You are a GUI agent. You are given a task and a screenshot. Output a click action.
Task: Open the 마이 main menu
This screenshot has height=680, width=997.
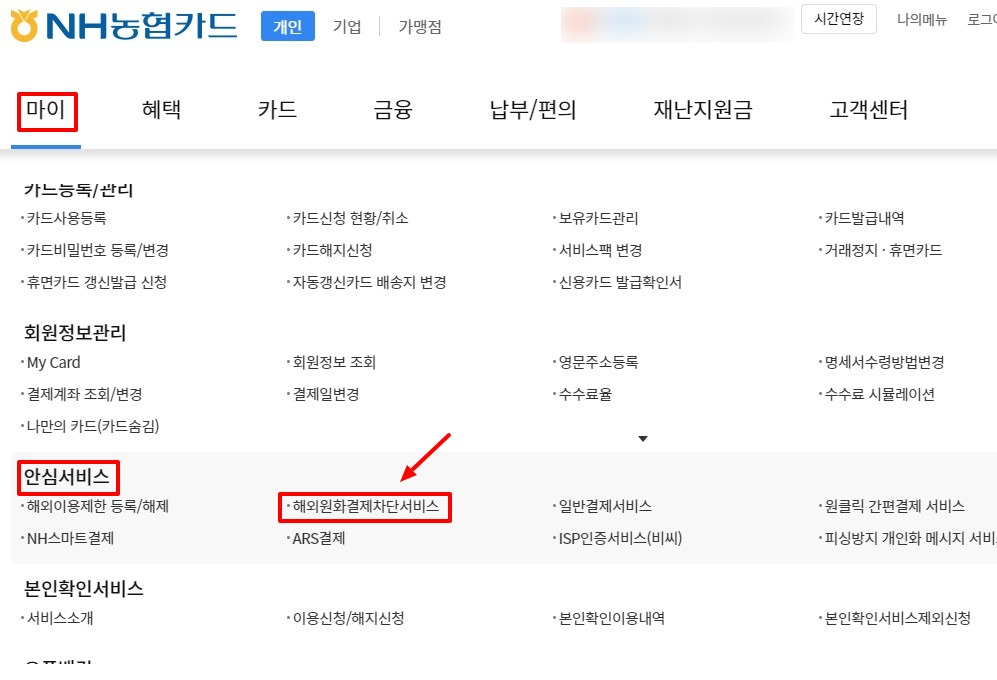coord(46,109)
